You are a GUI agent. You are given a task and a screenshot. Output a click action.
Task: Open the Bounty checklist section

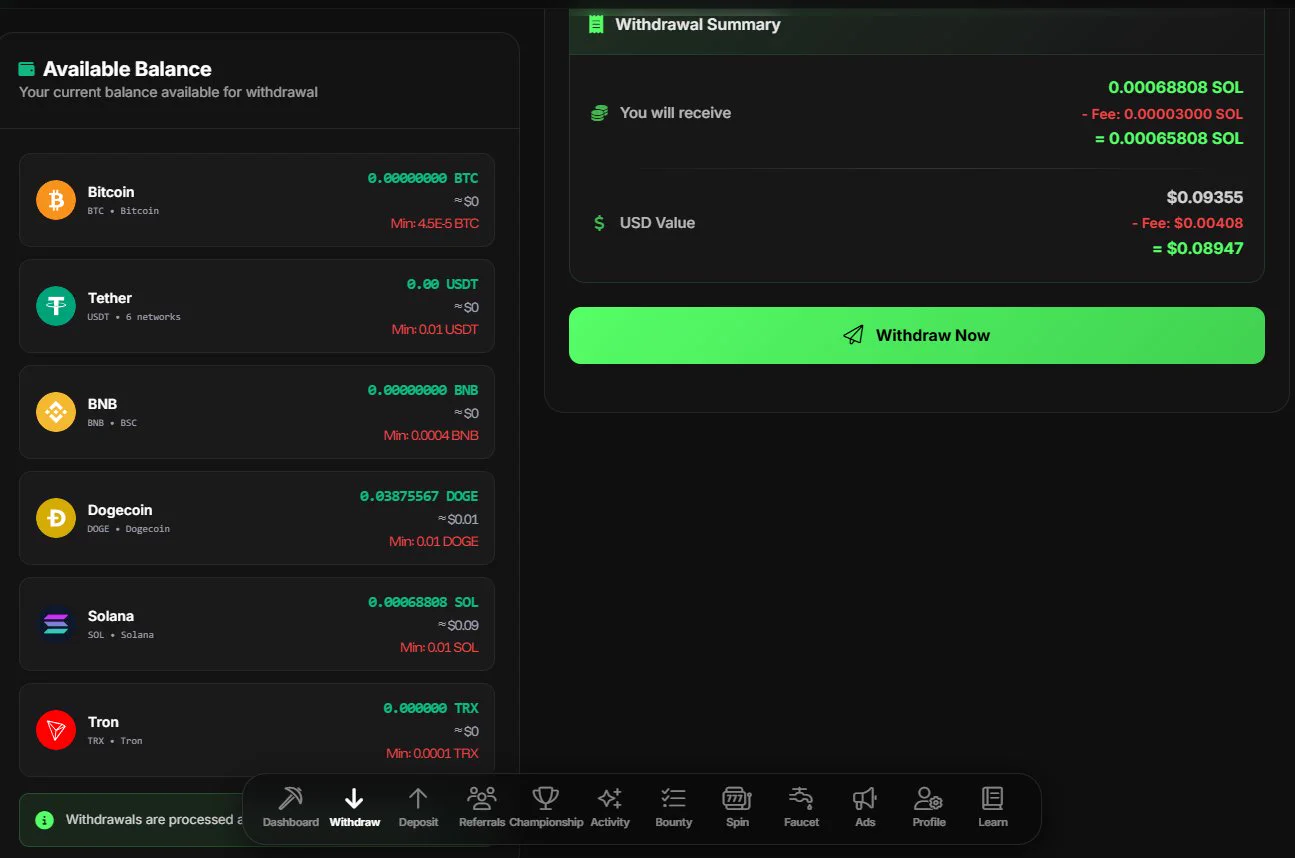click(x=674, y=808)
